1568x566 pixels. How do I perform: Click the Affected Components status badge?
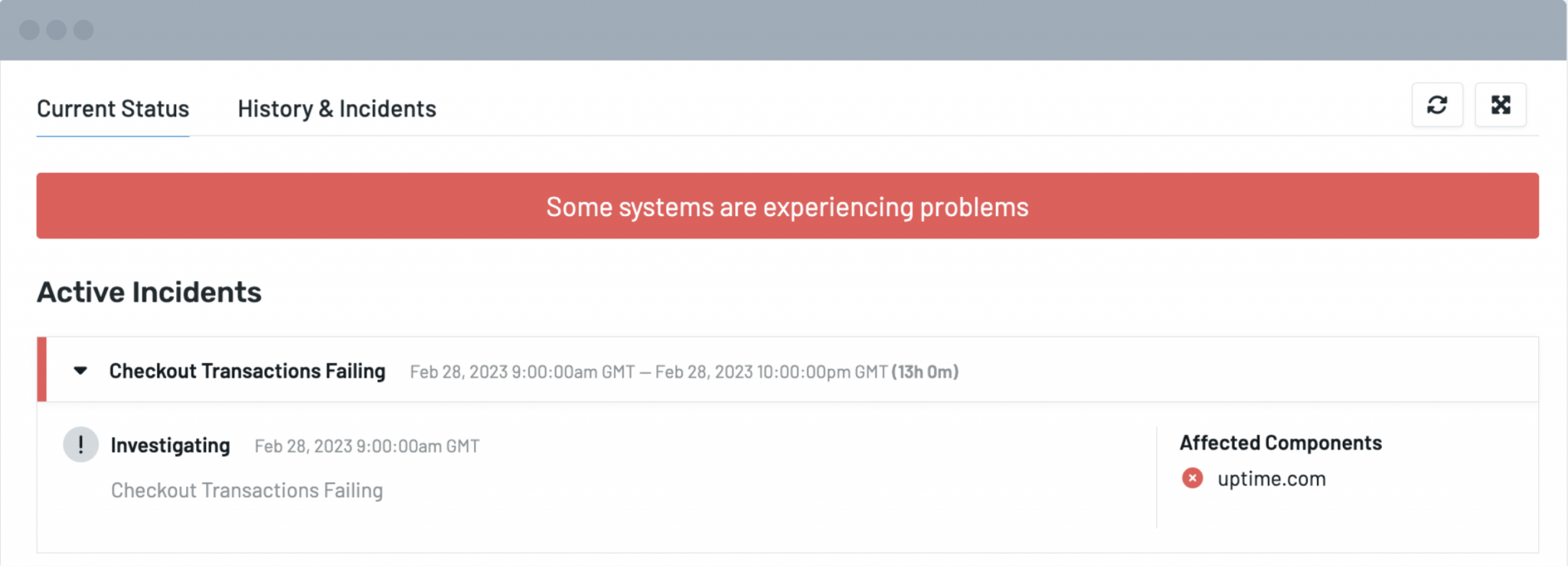click(x=1192, y=479)
